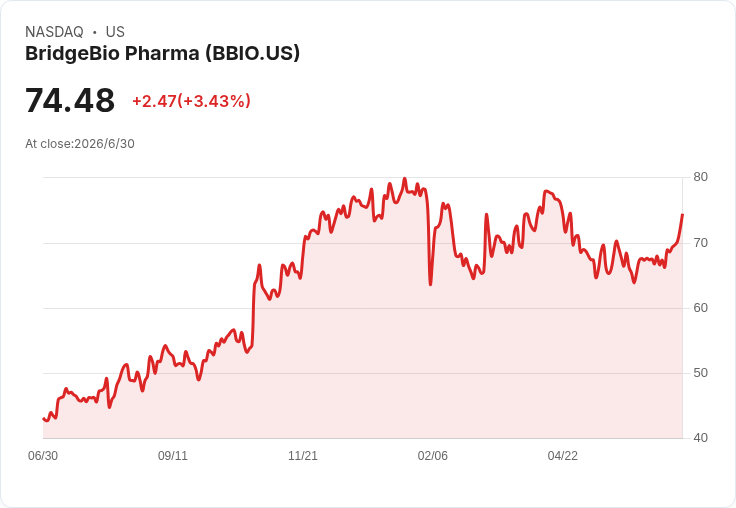Screen dimensions: 736x508
Task: Click the 40 price axis label
Action: coord(700,438)
